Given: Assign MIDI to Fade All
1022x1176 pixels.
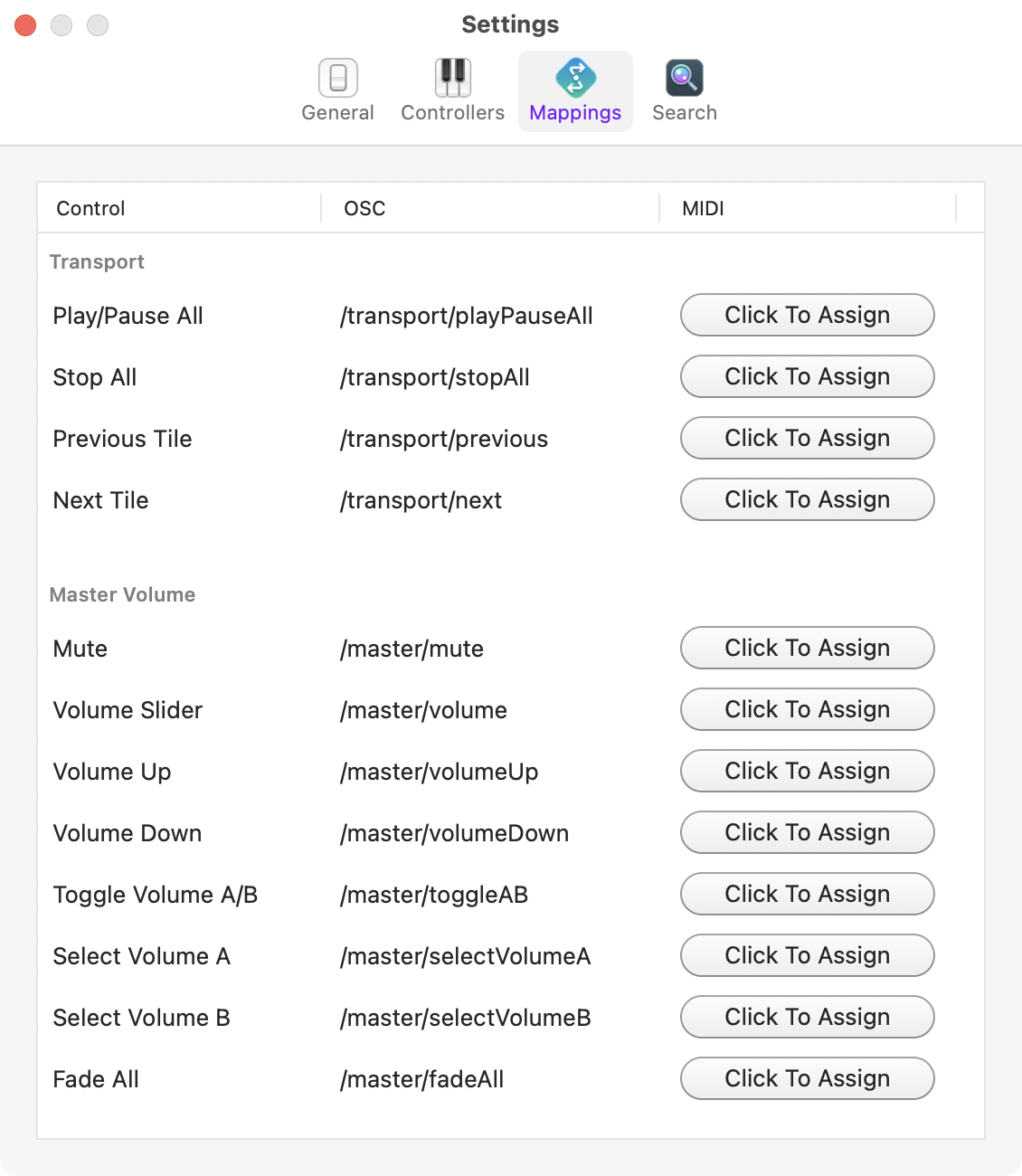Looking at the screenshot, I should click(808, 1078).
